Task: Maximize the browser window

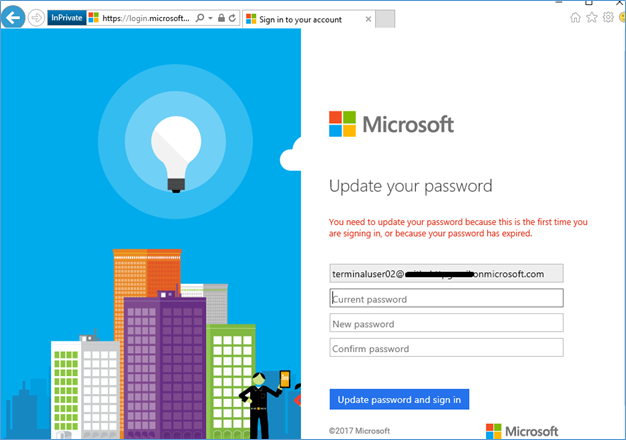Action: point(588,2)
